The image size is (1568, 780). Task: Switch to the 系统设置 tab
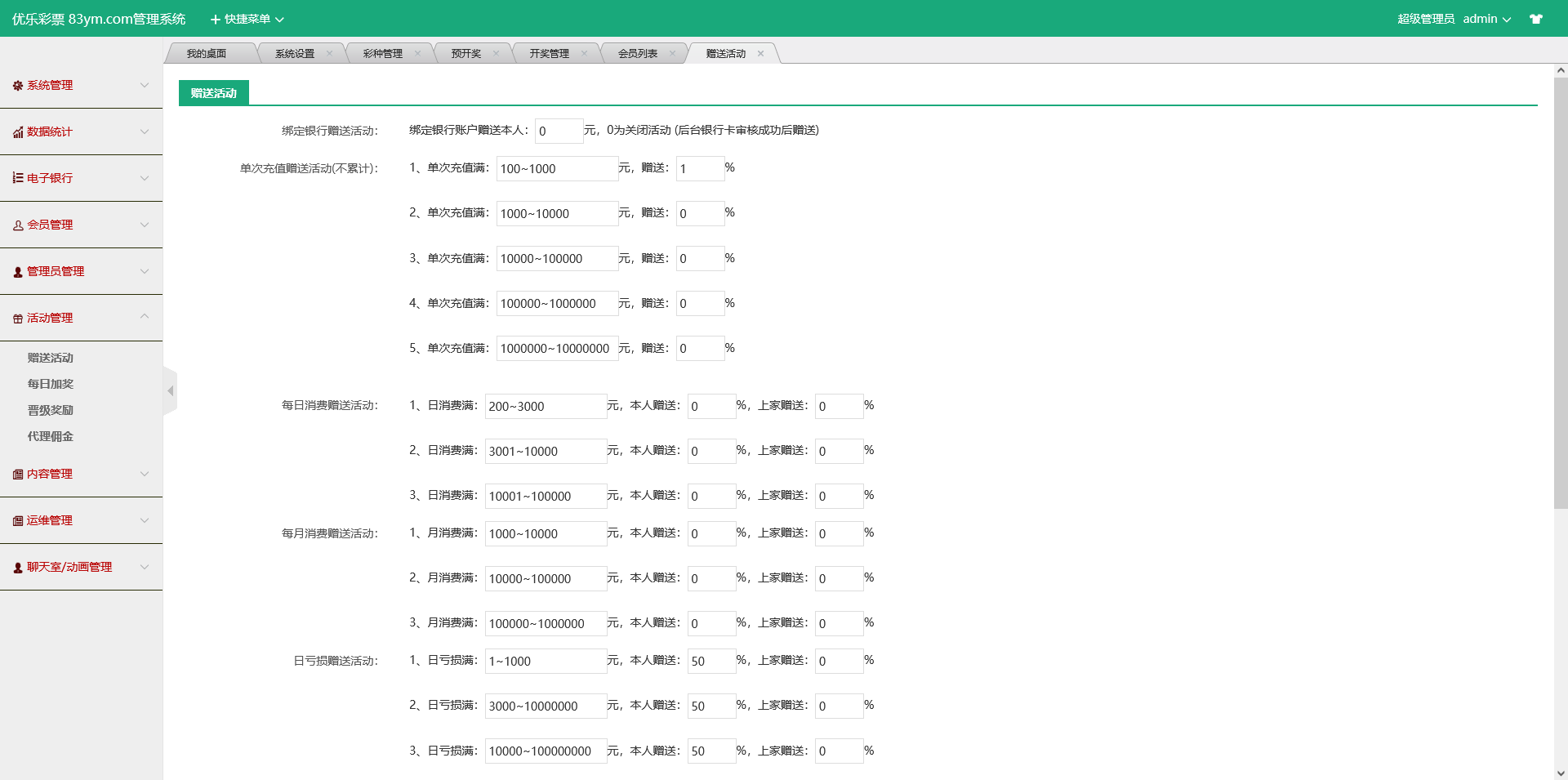pos(295,53)
